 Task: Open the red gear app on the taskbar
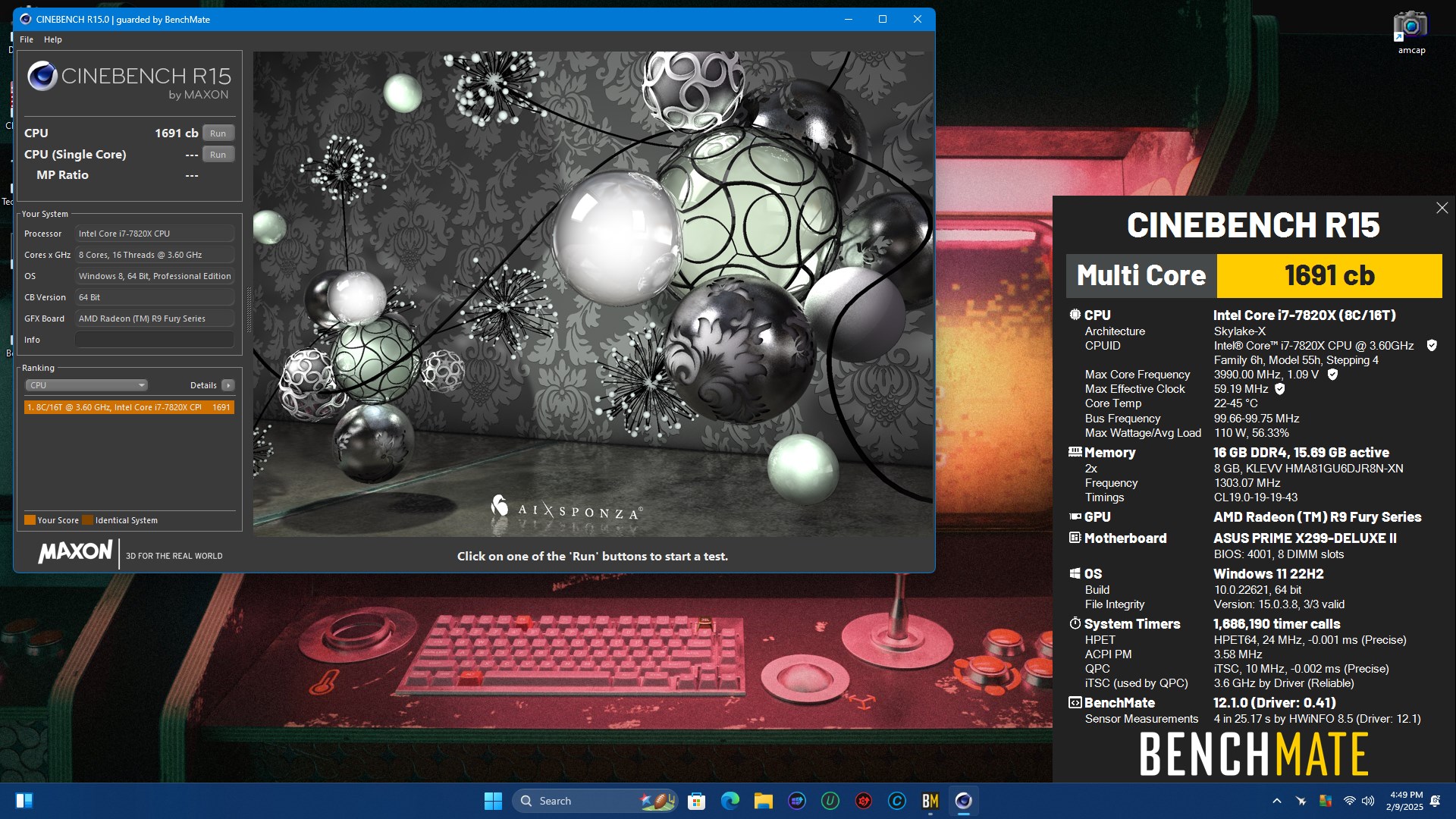pyautogui.click(x=864, y=801)
